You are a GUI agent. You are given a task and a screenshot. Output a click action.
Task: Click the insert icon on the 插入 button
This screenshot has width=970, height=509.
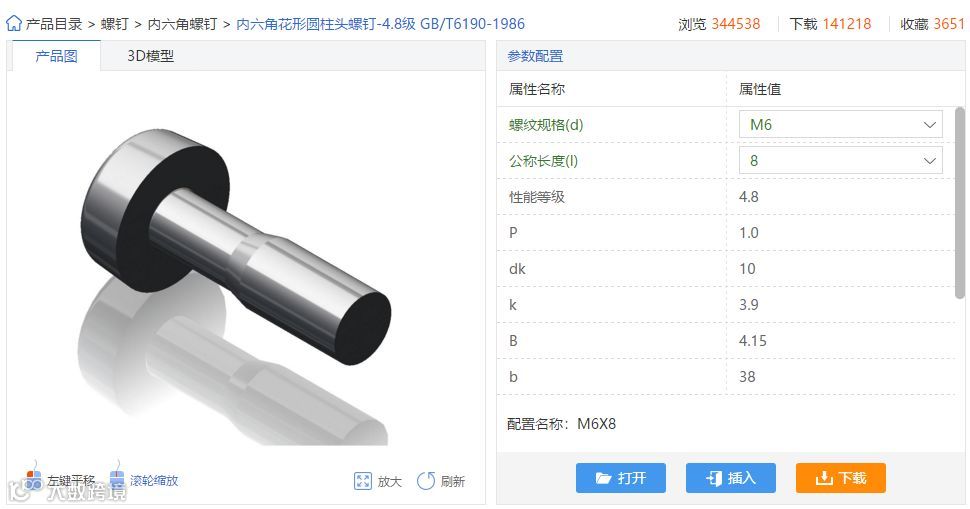pyautogui.click(x=713, y=478)
